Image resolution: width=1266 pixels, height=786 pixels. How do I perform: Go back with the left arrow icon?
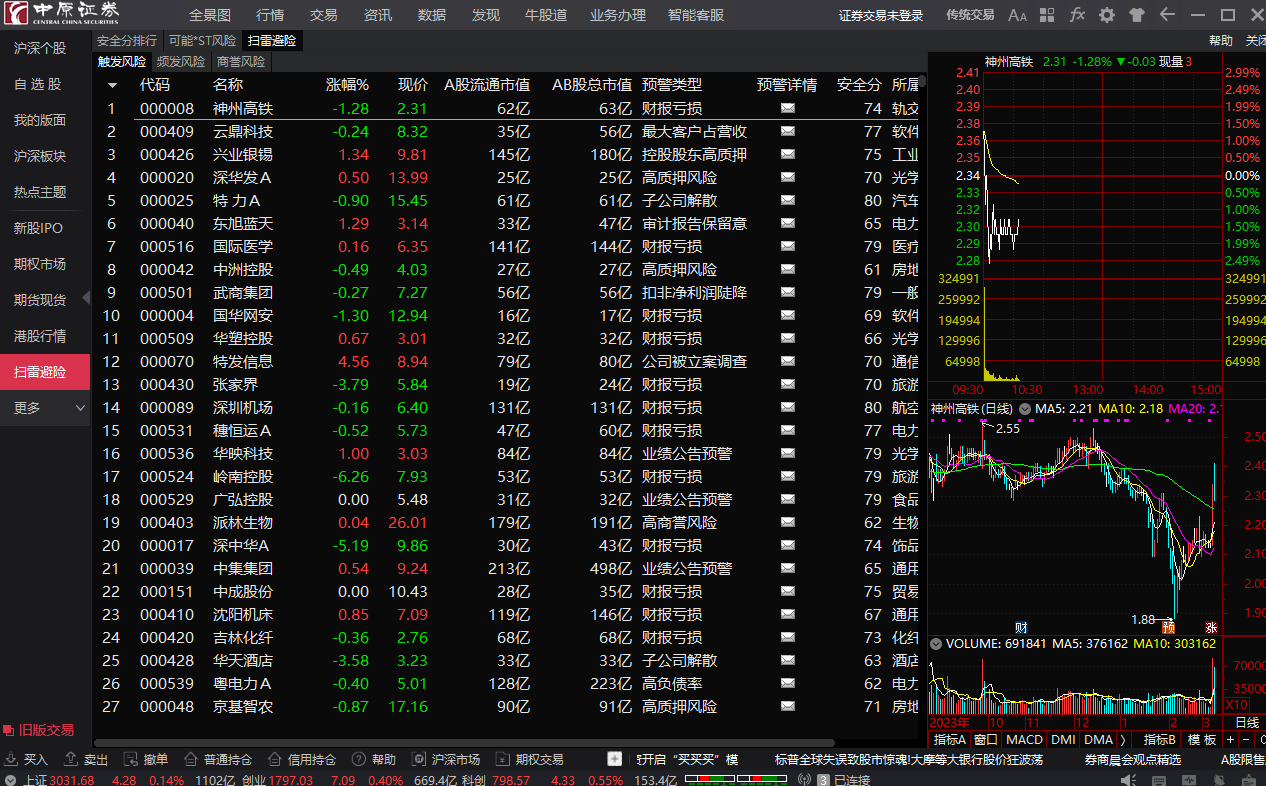click(1167, 15)
